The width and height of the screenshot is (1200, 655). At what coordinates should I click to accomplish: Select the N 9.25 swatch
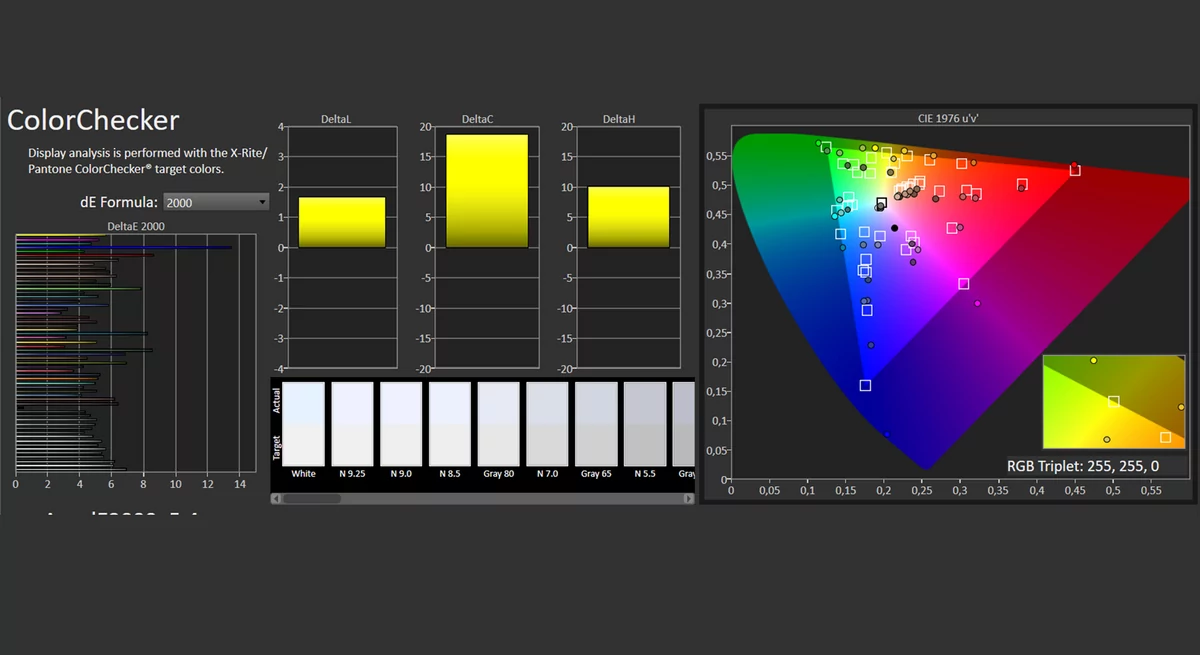click(352, 424)
